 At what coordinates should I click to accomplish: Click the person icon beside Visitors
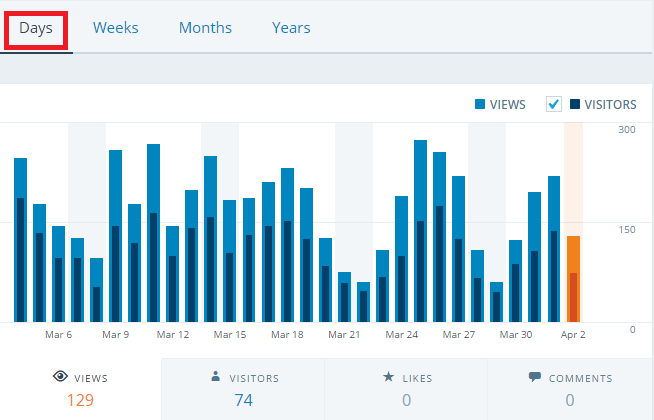[x=215, y=378]
